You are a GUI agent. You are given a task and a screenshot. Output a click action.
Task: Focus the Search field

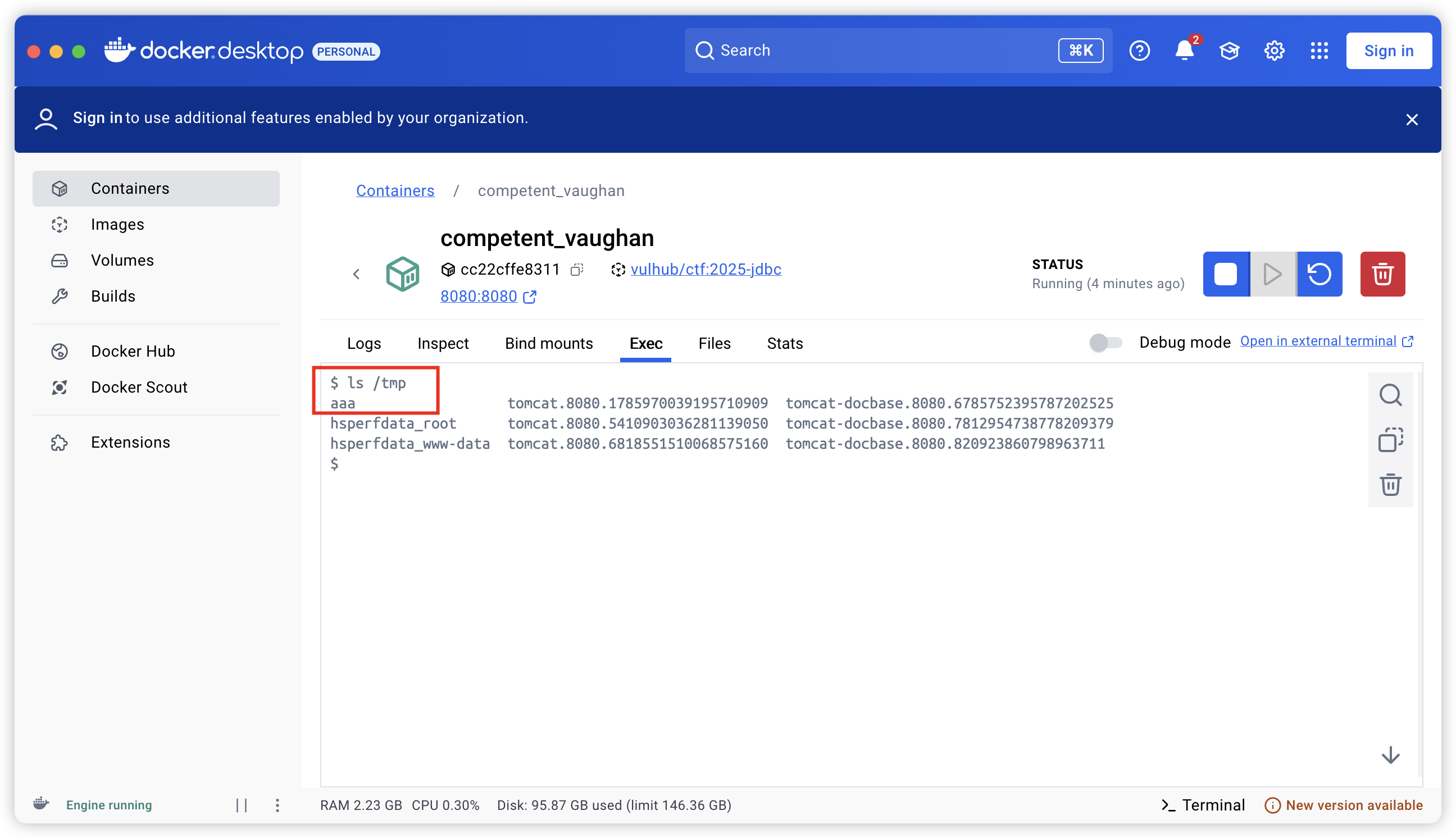click(898, 51)
